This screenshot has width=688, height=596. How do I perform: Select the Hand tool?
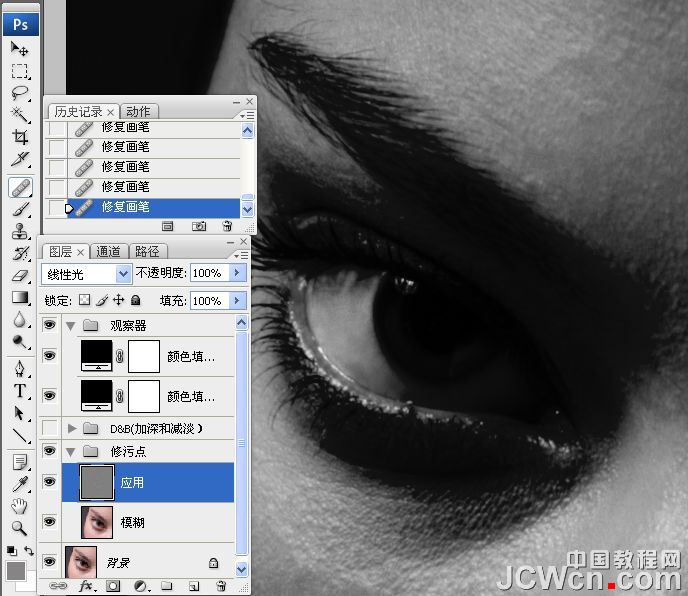tap(20, 506)
